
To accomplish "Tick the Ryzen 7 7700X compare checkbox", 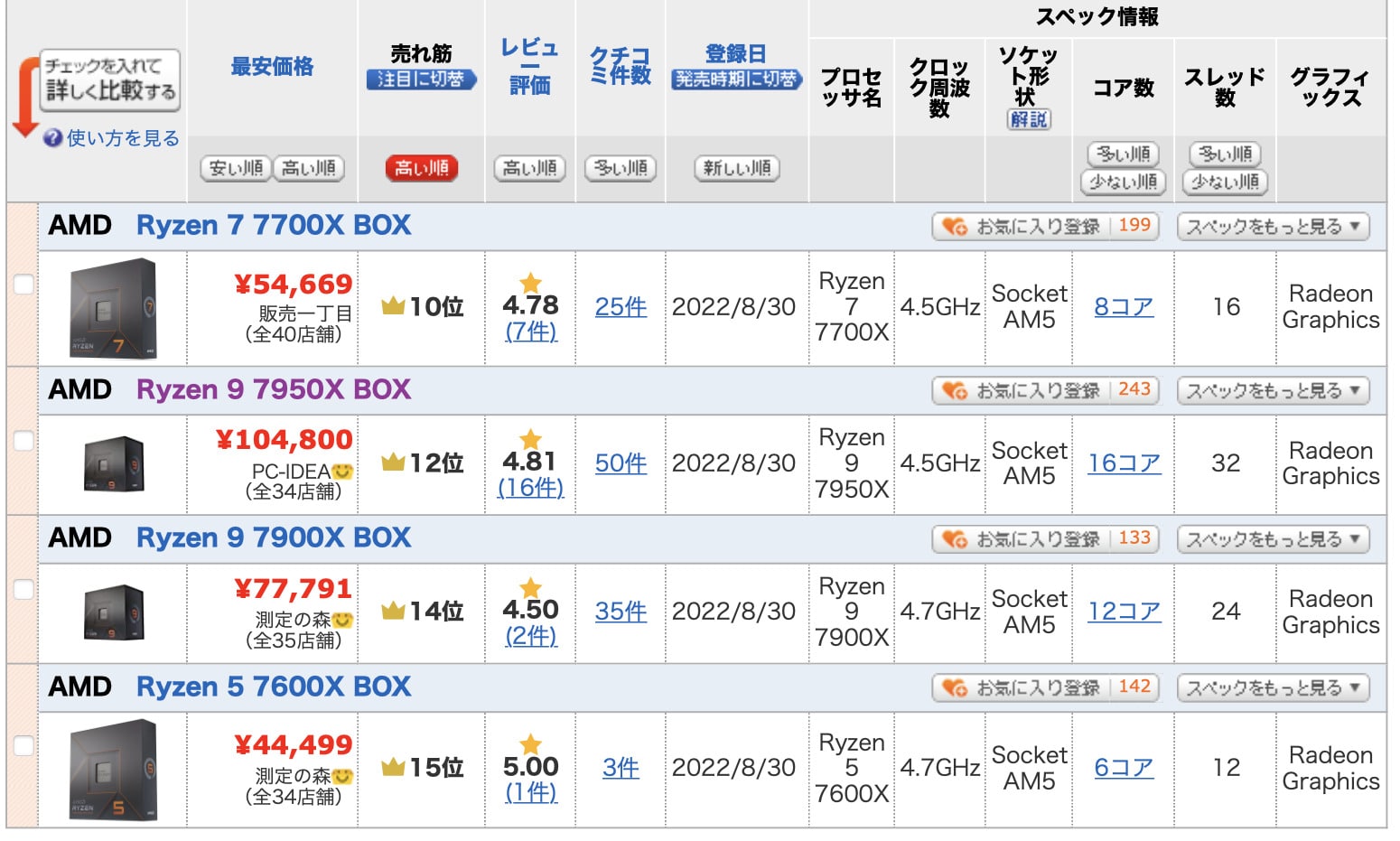I will tap(23, 285).
